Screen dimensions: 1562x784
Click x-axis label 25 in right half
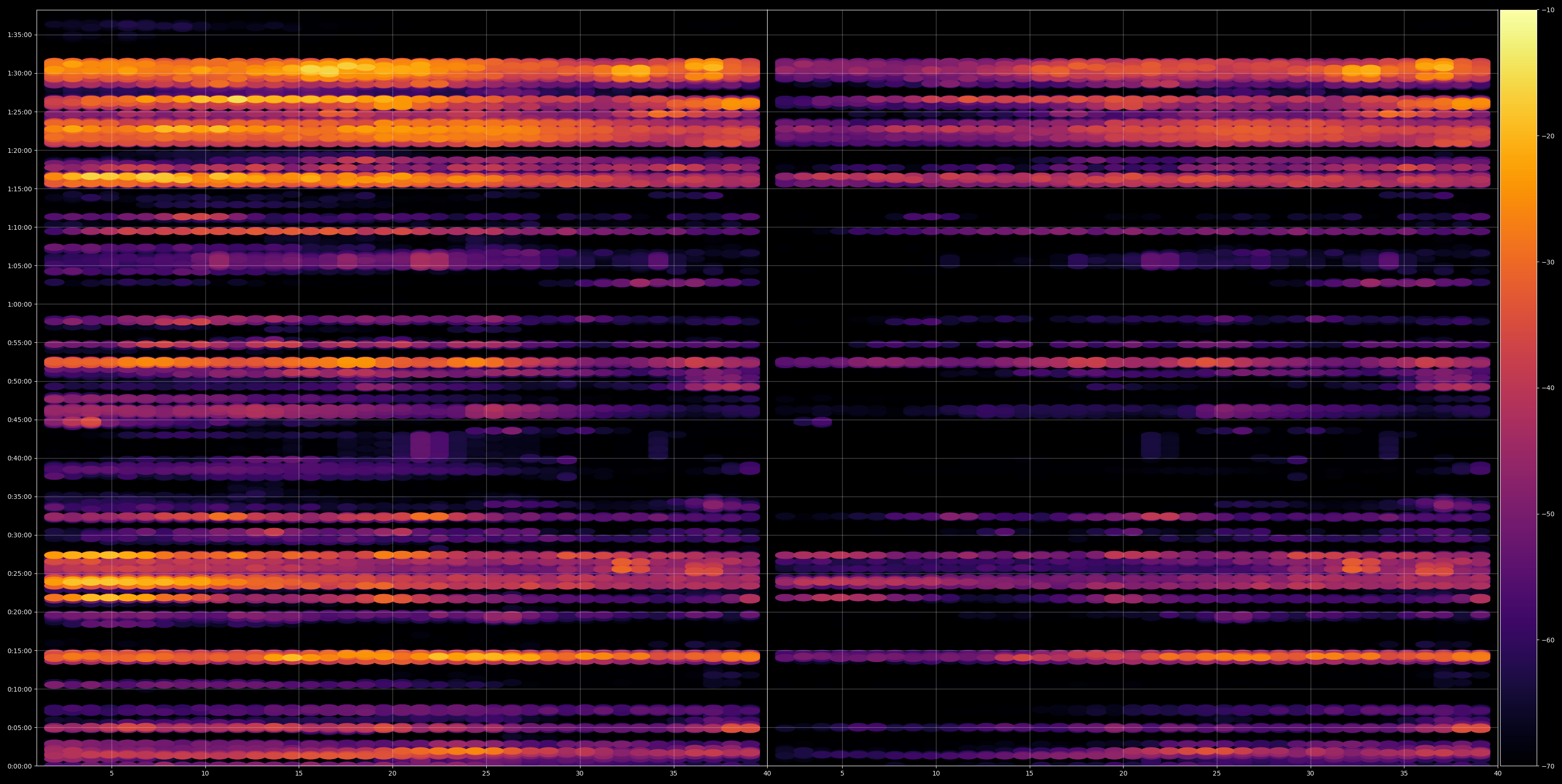tap(1217, 774)
